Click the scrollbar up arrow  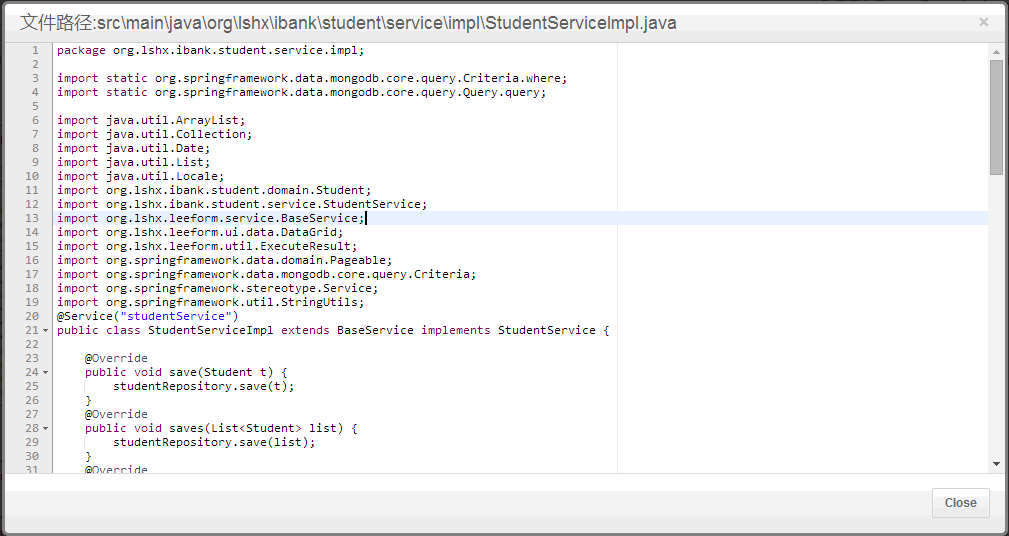coord(996,50)
